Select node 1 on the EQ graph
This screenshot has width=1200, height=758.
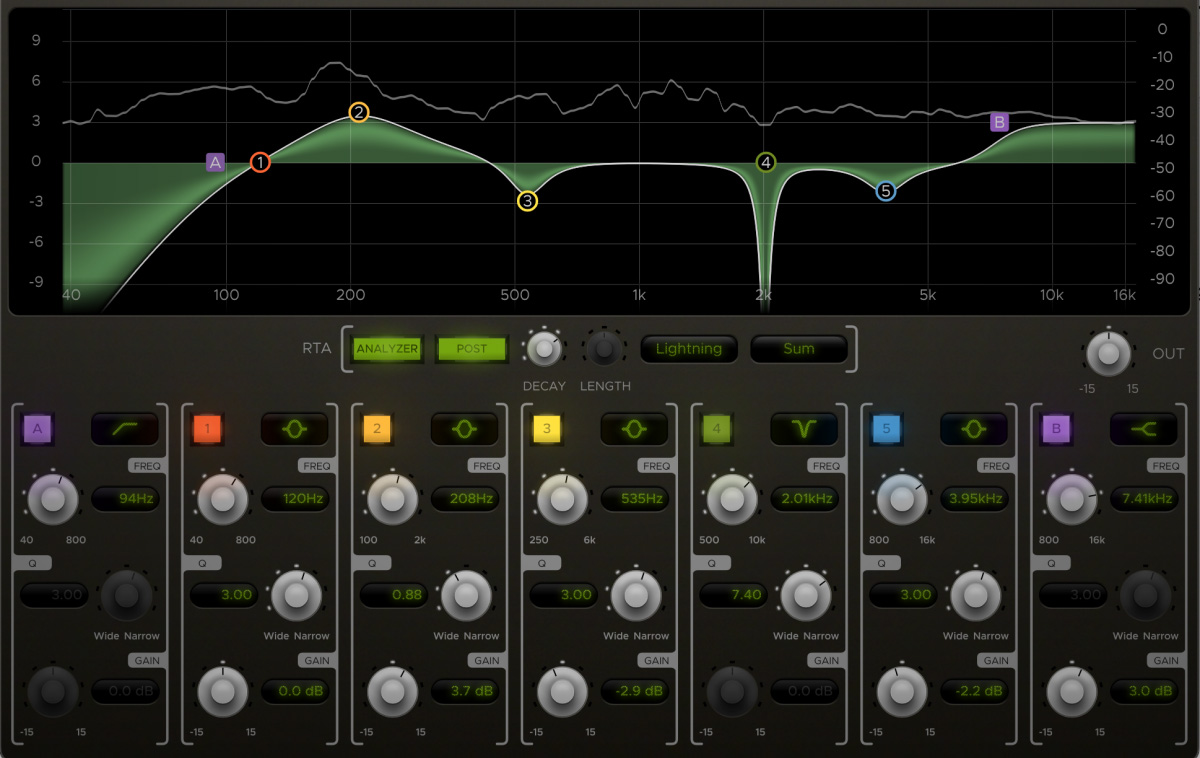click(x=260, y=162)
